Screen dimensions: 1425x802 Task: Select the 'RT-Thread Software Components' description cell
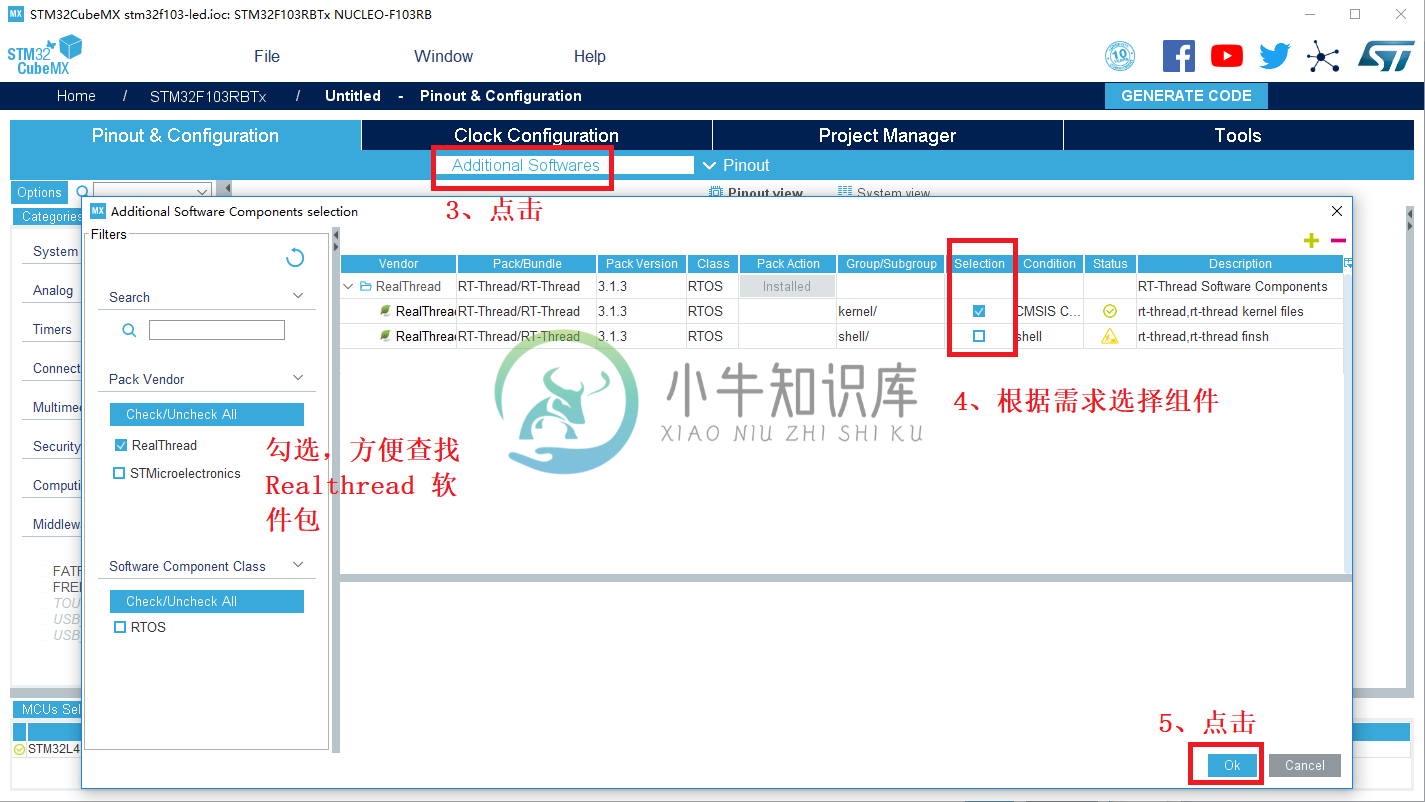point(1240,286)
